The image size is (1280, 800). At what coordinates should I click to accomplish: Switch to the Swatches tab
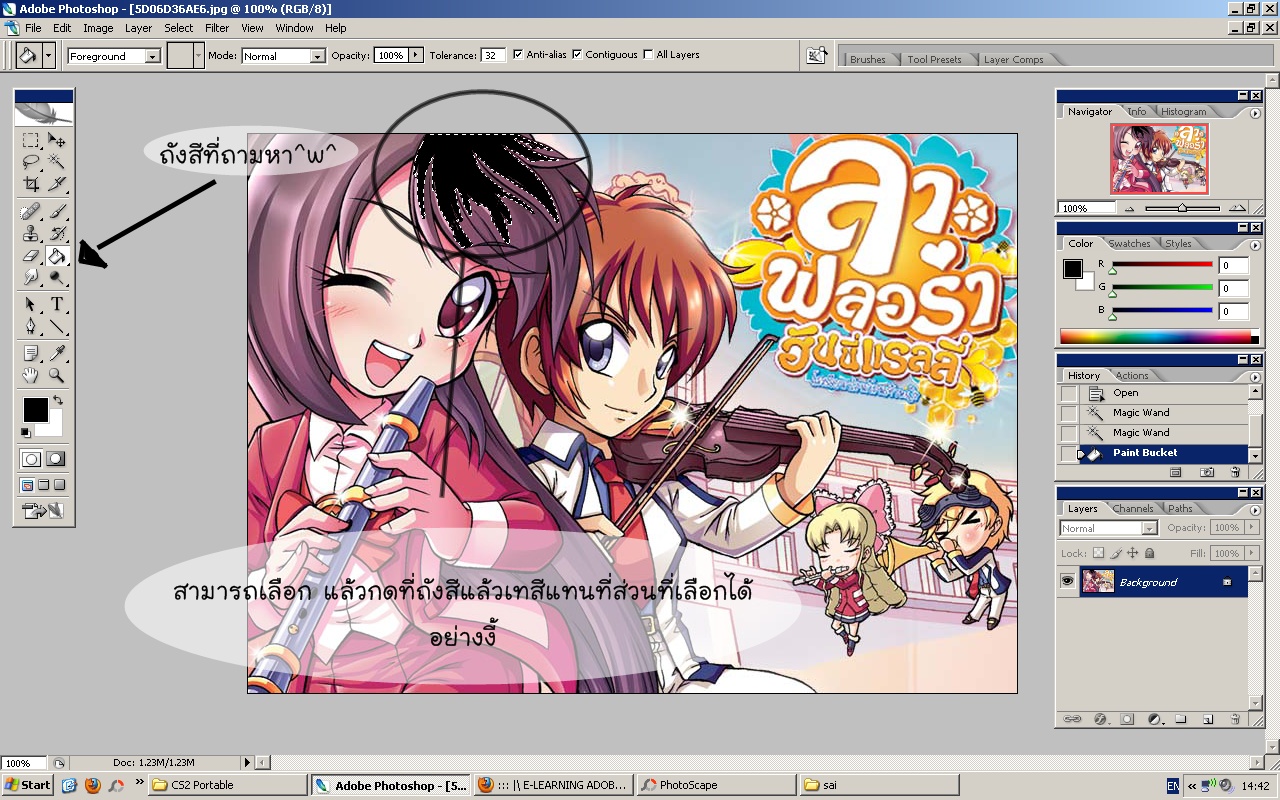tap(1129, 243)
